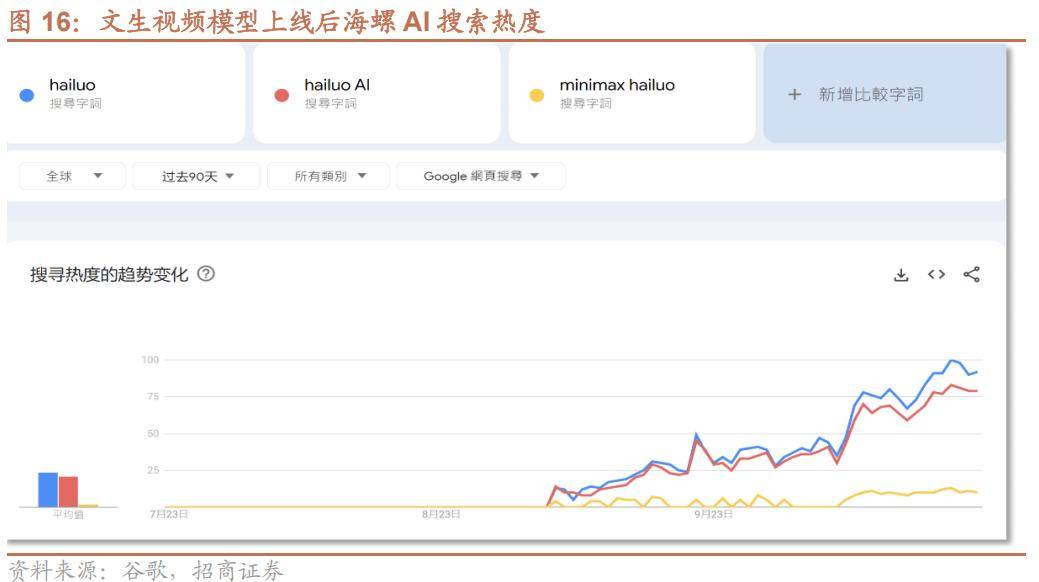Screen dimensions: 1039x582
Task: Click the 7月23日 date label
Action: [169, 514]
